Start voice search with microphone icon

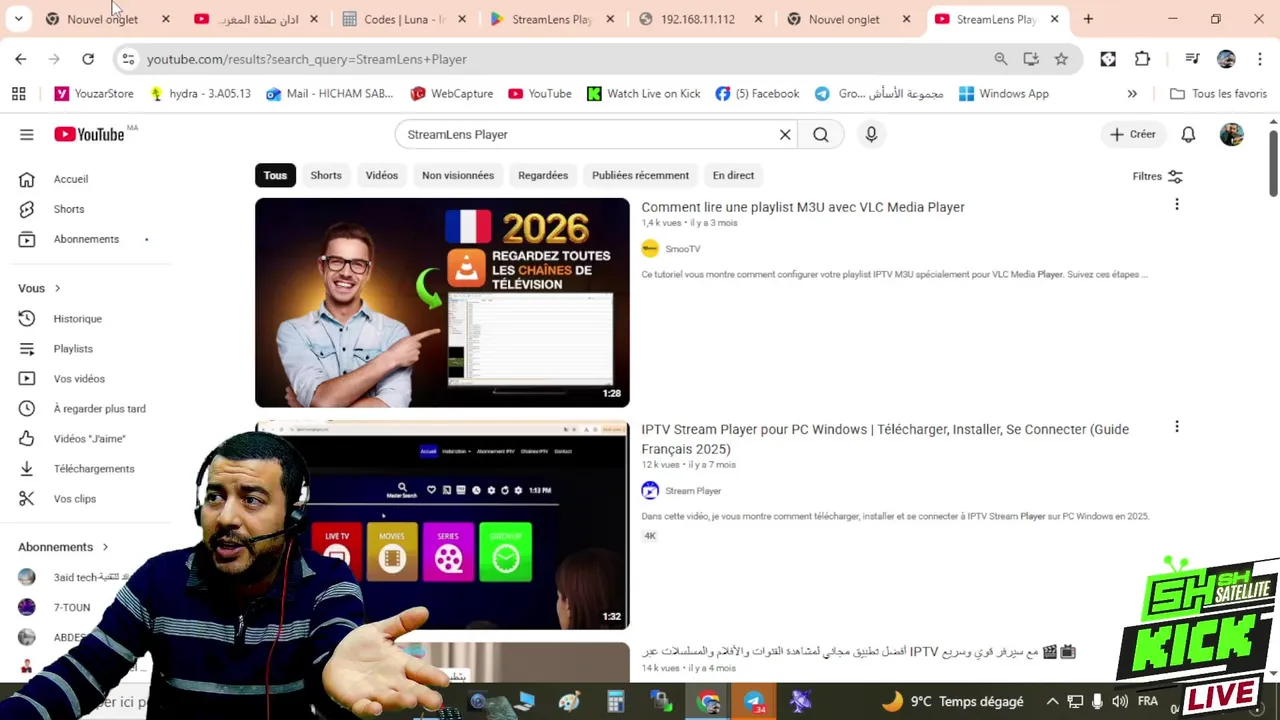pyautogui.click(x=871, y=134)
